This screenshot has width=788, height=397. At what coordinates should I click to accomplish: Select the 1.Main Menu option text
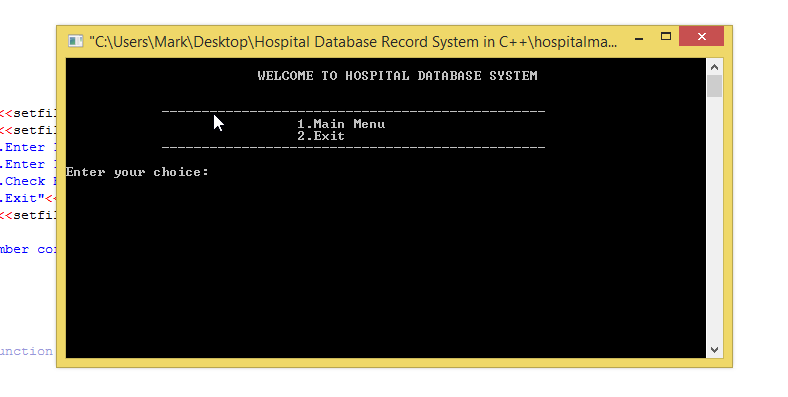(x=341, y=124)
